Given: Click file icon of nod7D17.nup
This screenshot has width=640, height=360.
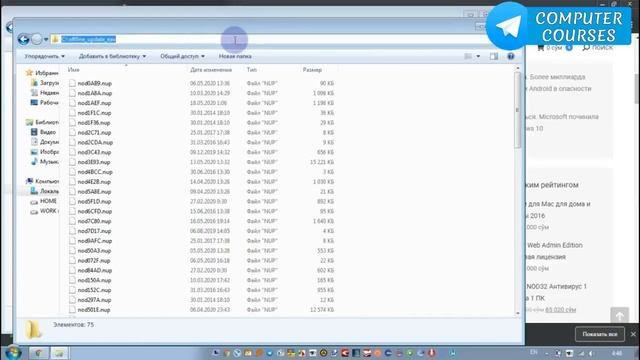Looking at the screenshot, I should click(x=72, y=231).
